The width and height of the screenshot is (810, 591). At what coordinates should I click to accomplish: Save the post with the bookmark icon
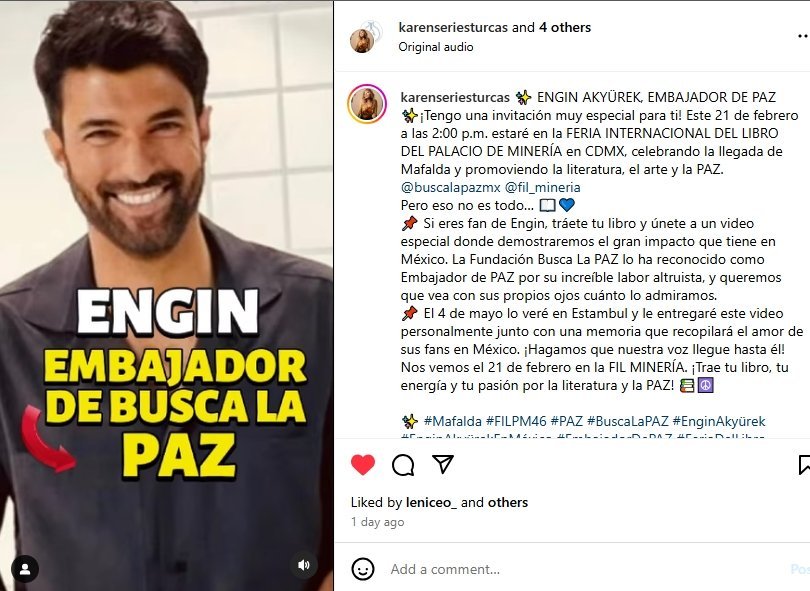pos(804,464)
